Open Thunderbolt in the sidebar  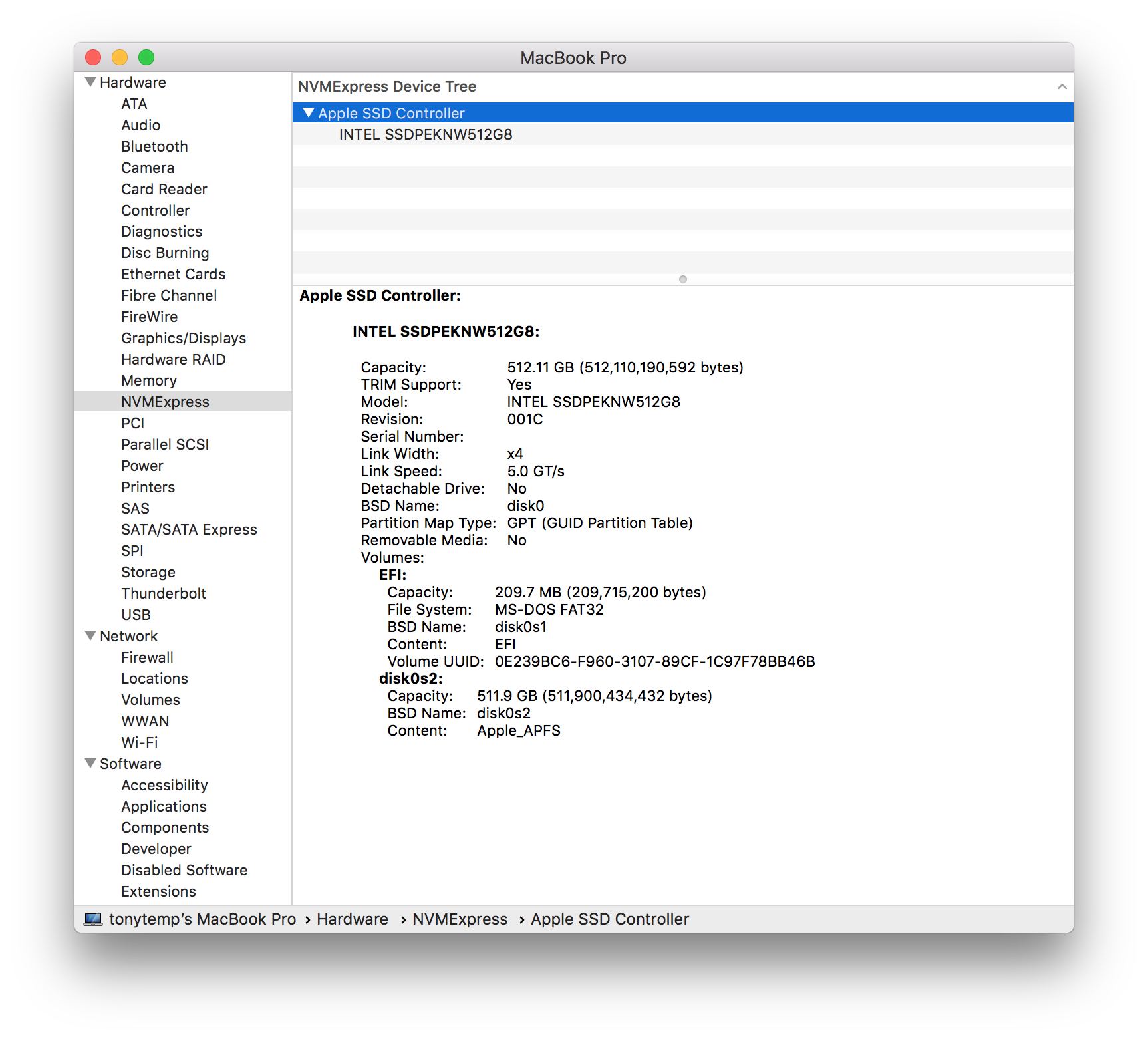164,593
